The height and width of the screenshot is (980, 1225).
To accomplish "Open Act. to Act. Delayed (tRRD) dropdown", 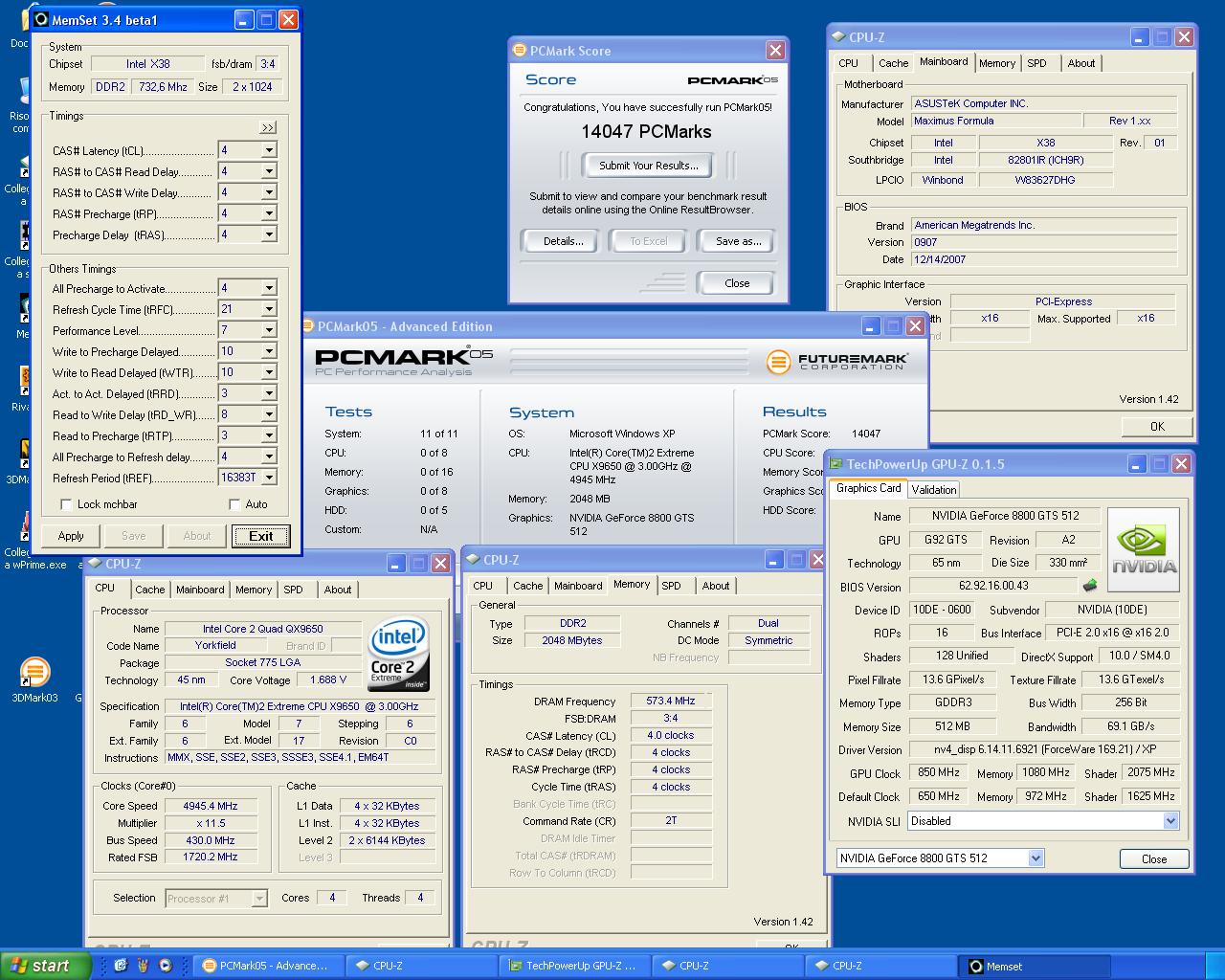I will pyautogui.click(x=269, y=393).
